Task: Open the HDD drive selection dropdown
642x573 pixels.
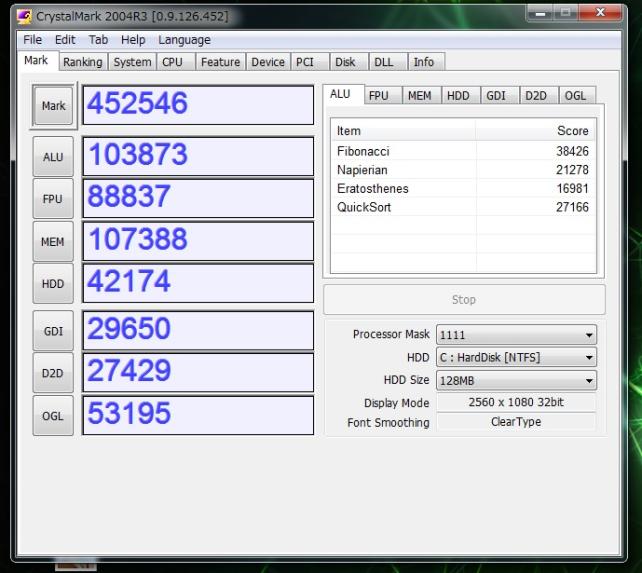Action: tap(516, 357)
